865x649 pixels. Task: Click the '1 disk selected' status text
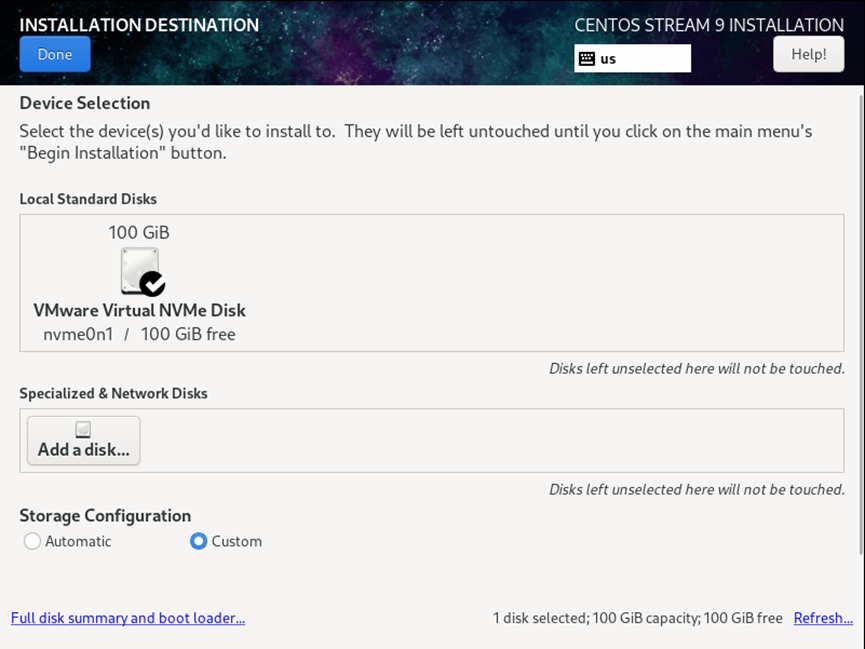pyautogui.click(x=539, y=618)
